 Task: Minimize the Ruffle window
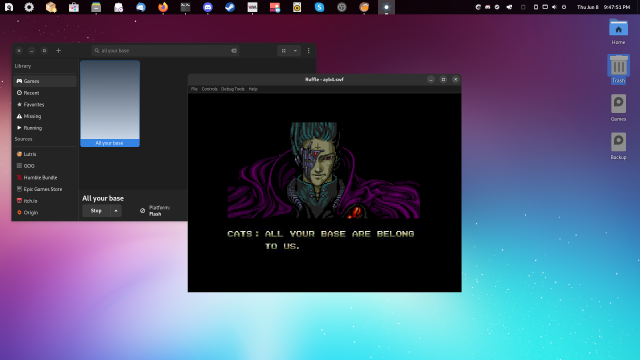click(431, 80)
